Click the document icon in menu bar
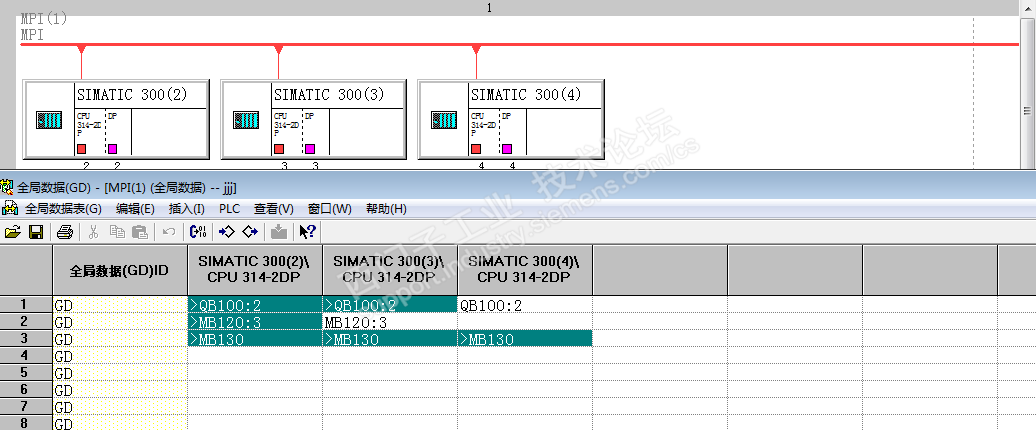Image resolution: width=1036 pixels, height=430 pixels. (9, 209)
